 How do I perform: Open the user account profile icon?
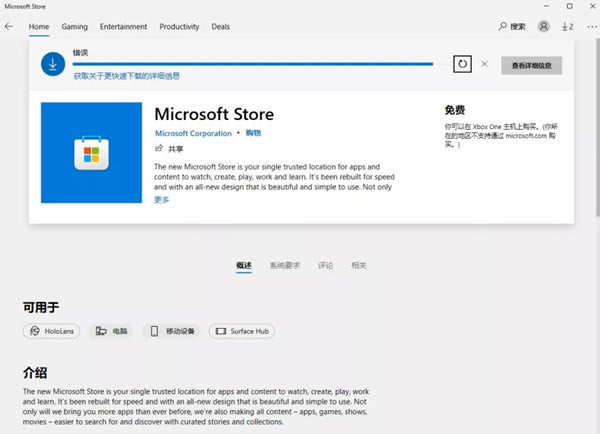pos(543,26)
